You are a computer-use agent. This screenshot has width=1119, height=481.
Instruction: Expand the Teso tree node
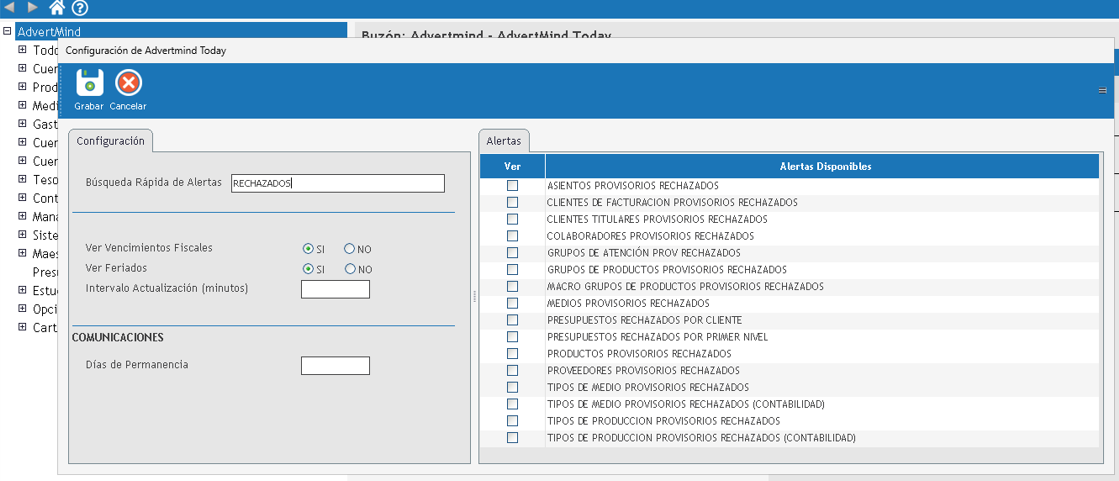(x=22, y=178)
